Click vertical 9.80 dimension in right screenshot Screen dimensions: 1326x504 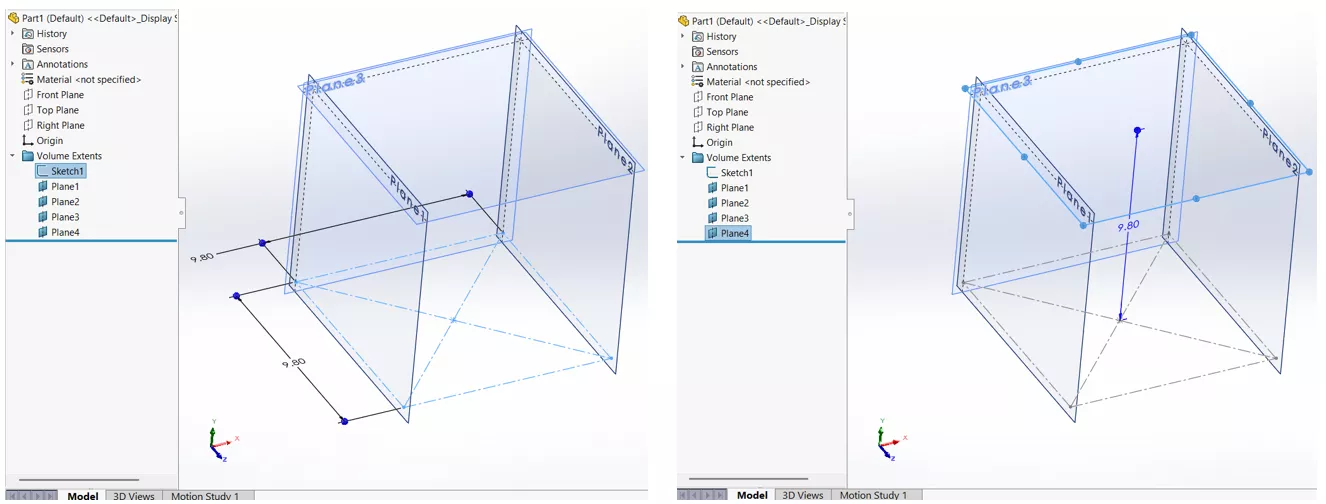click(x=1128, y=226)
